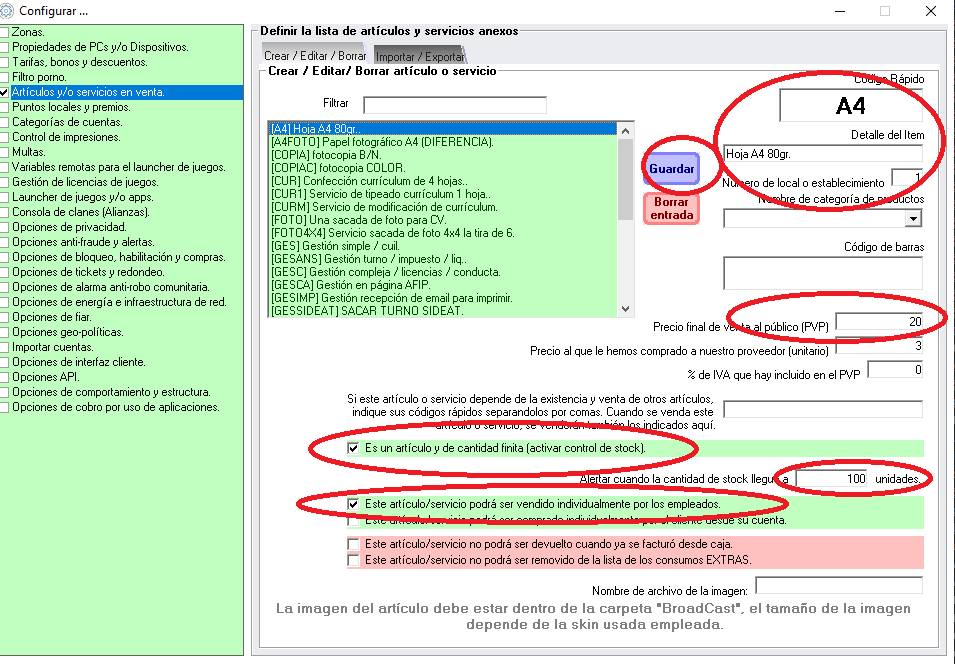Click the dependent article codes field
Screen dimensions: 955x664
click(823, 409)
